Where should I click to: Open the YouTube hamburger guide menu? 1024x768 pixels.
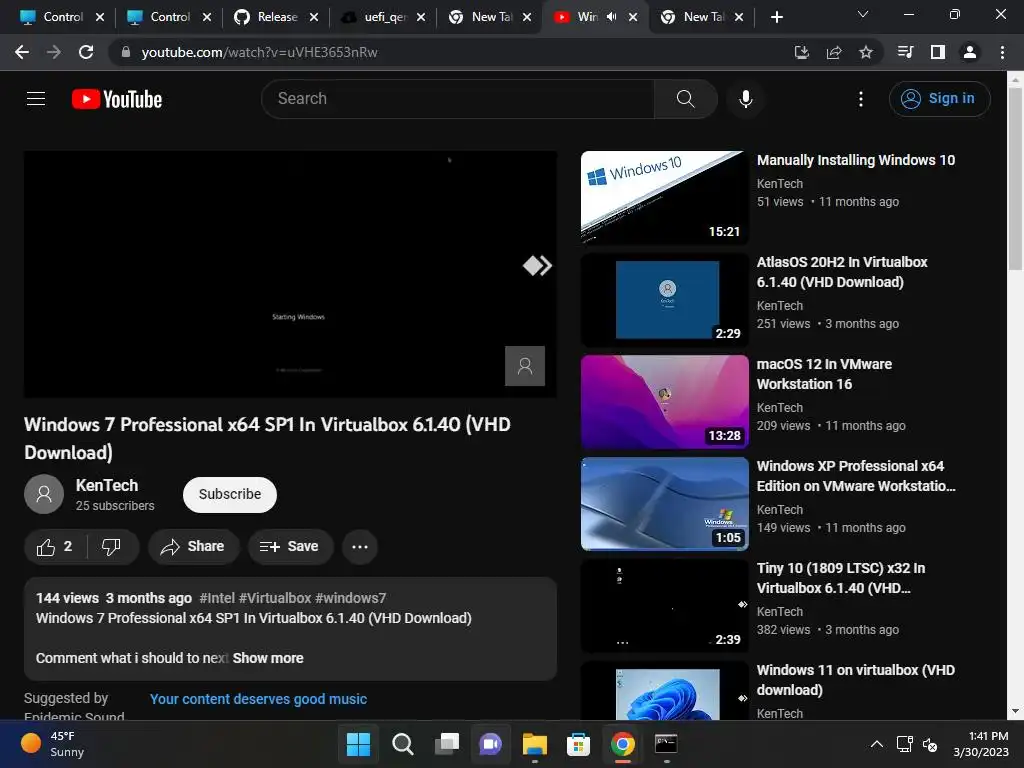(x=36, y=99)
